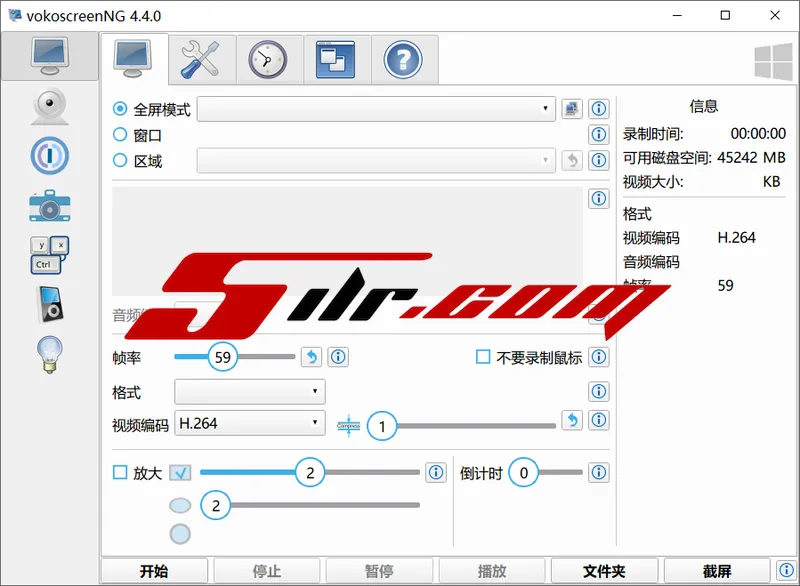This screenshot has height=586, width=800.
Task: Click the H.264 value in 信息 panel
Action: tap(736, 238)
